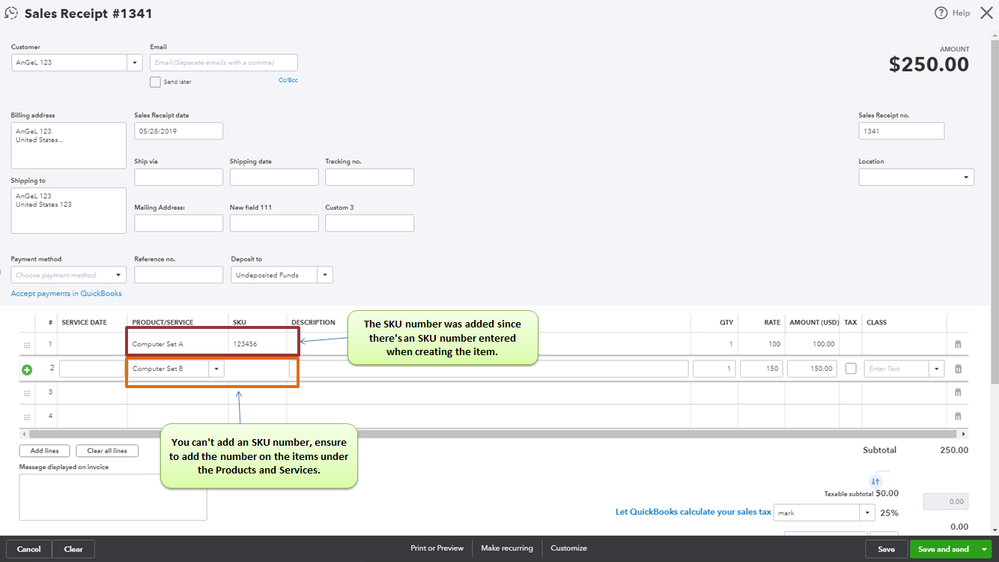Open the Customize option
Viewport: 999px width, 562px height.
(569, 548)
